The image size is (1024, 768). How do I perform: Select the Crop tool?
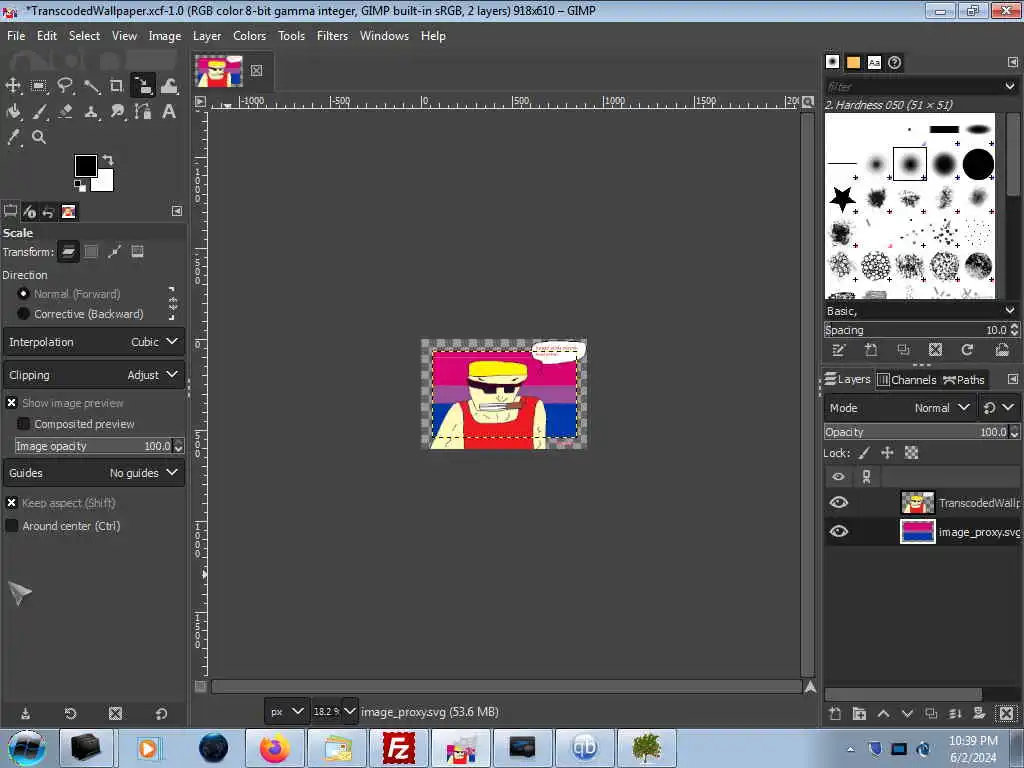coord(116,86)
